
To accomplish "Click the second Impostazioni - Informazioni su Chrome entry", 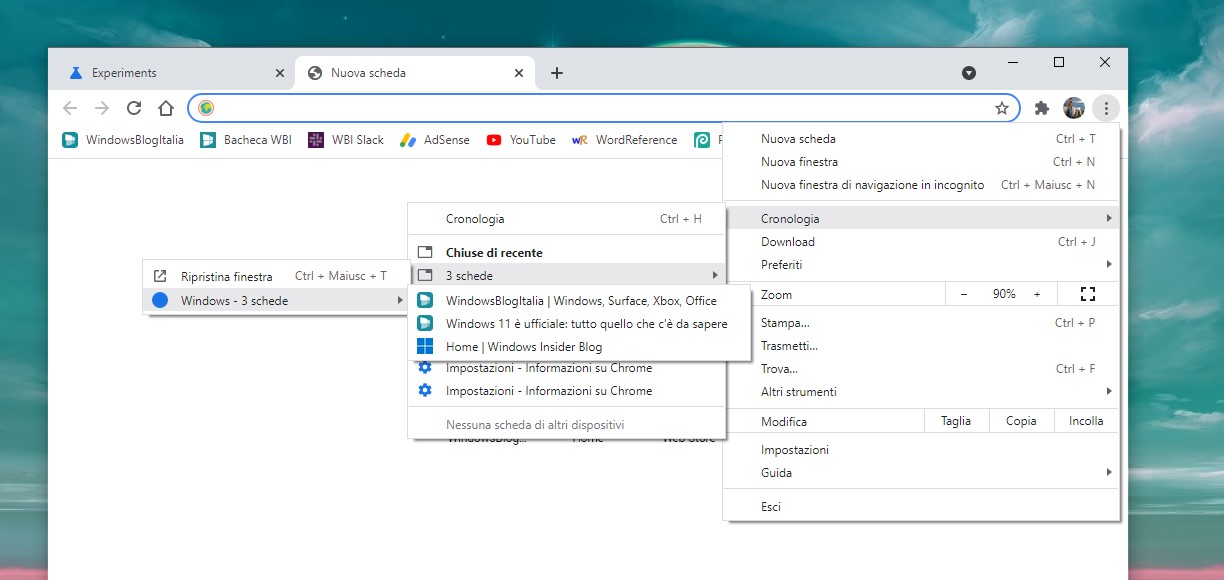I will [x=566, y=391].
